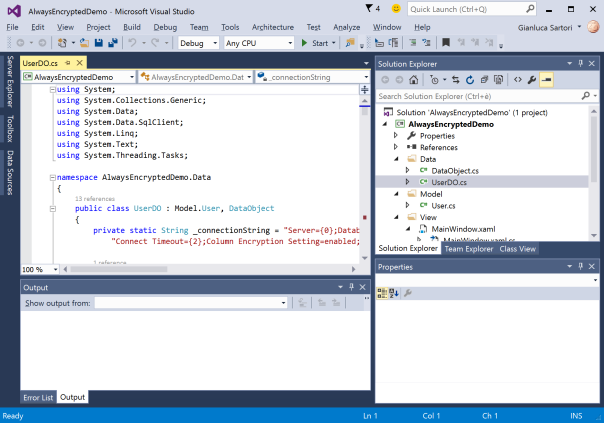This screenshot has height=423, width=604.
Task: Switch to the Team Explorer tab
Action: point(468,248)
